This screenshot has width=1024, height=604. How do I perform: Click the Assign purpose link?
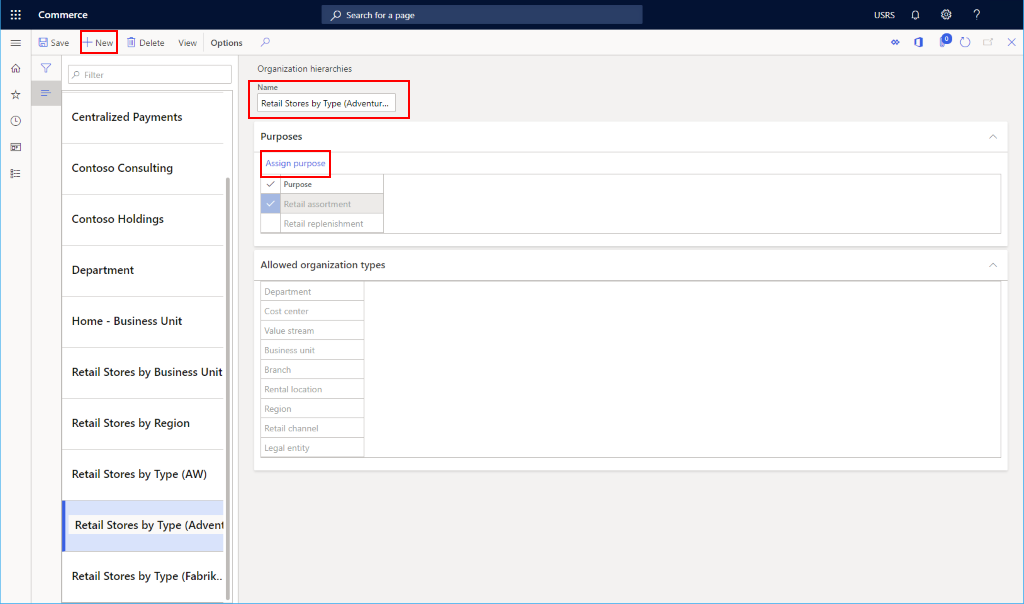point(295,163)
